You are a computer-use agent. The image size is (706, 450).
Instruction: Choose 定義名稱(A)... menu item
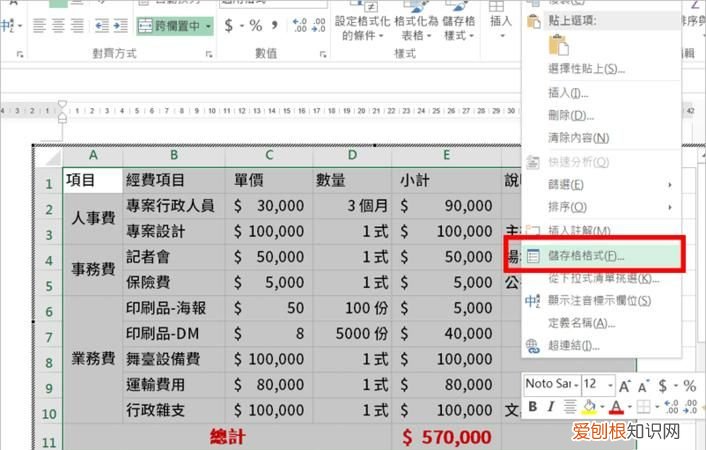602,323
